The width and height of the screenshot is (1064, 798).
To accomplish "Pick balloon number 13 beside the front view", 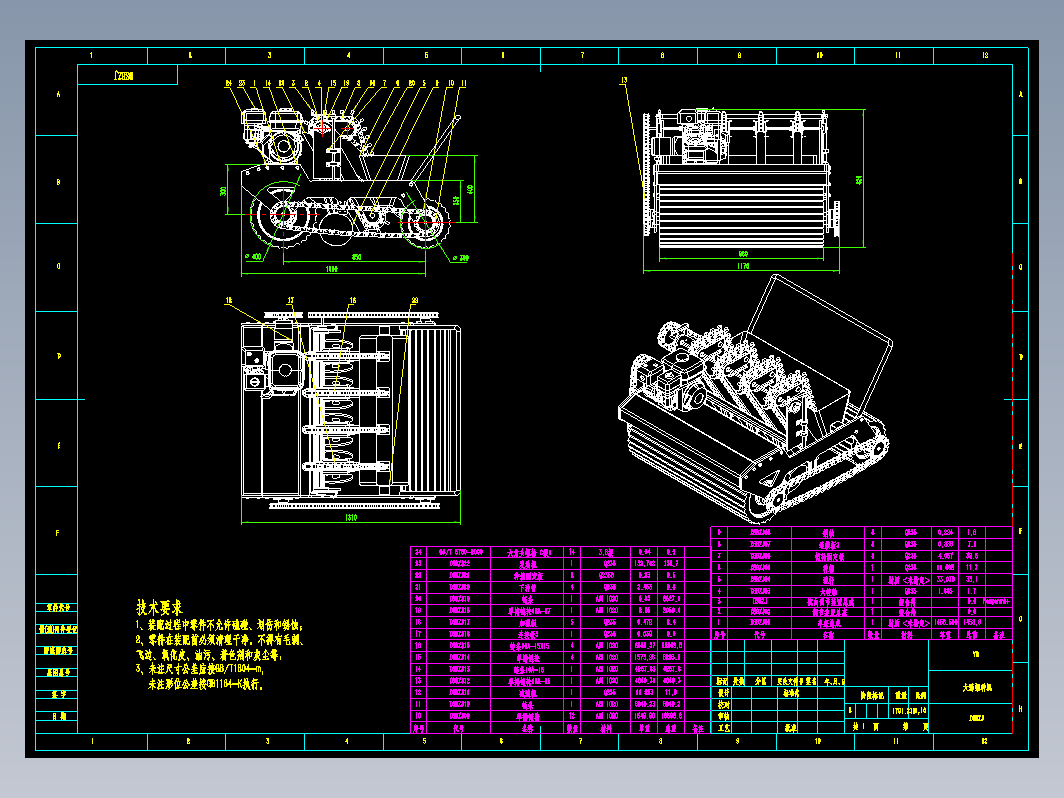I will click(624, 81).
